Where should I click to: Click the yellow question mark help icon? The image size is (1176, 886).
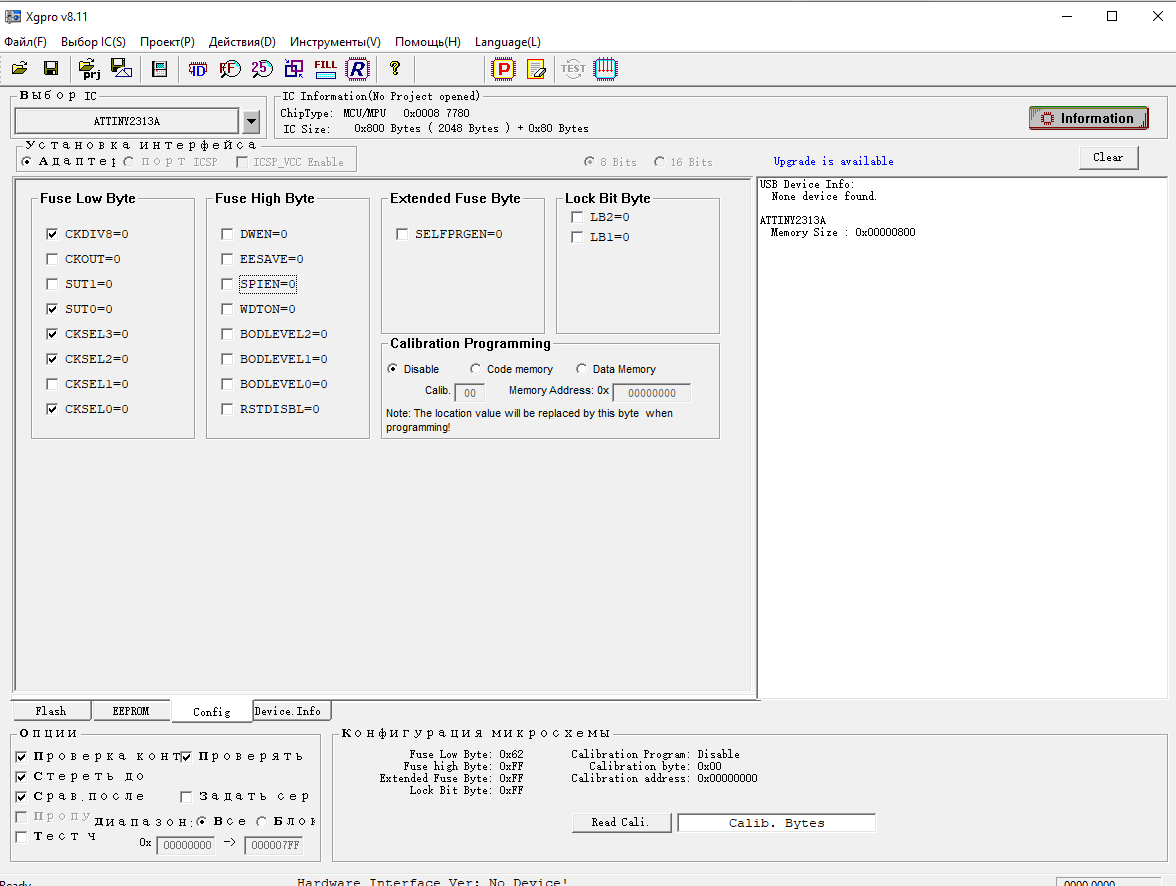tap(395, 69)
